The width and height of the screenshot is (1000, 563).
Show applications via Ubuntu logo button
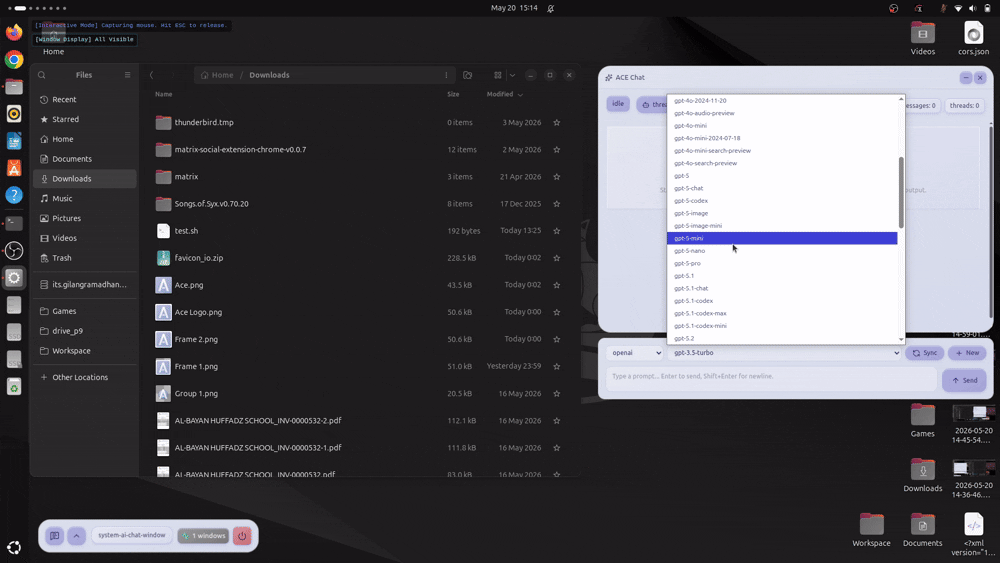[x=14, y=547]
